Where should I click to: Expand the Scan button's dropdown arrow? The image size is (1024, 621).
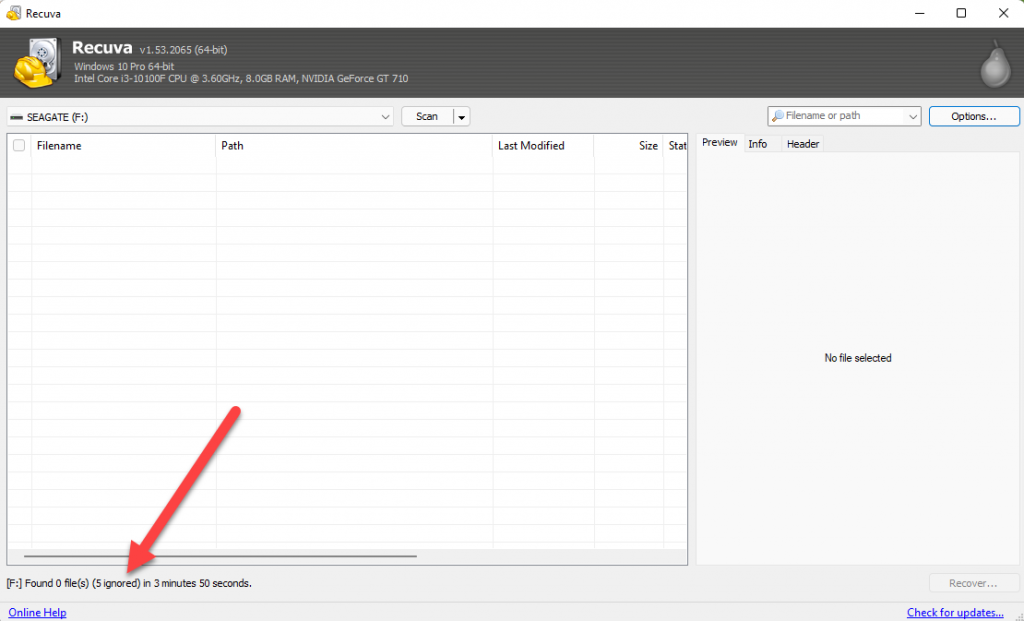461,116
